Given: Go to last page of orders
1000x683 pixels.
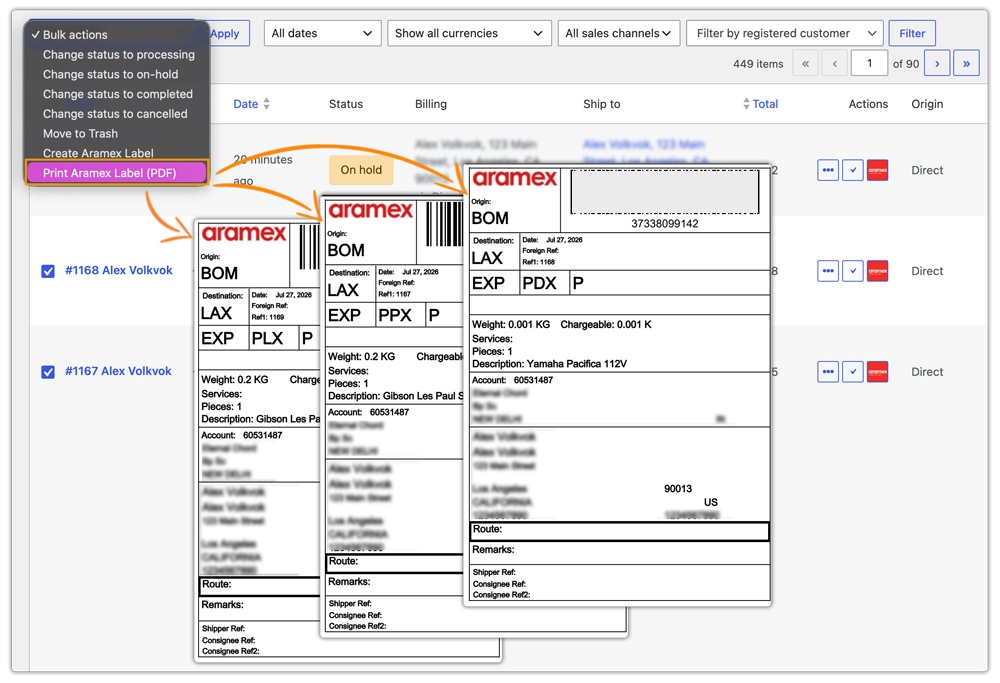Looking at the screenshot, I should [x=966, y=63].
